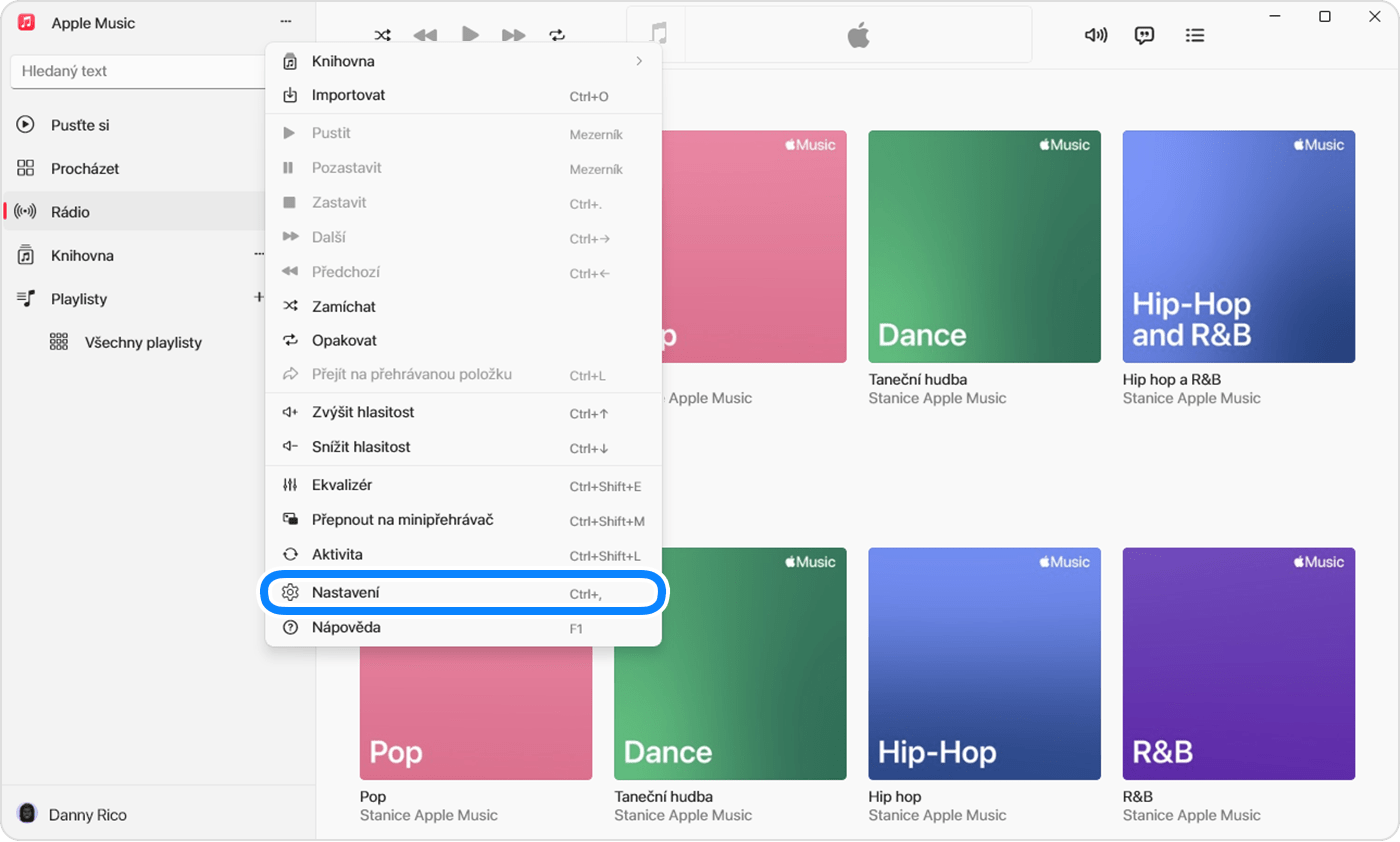The height and width of the screenshot is (842, 1400).
Task: Focus the Hledaný text search field
Action: (138, 71)
